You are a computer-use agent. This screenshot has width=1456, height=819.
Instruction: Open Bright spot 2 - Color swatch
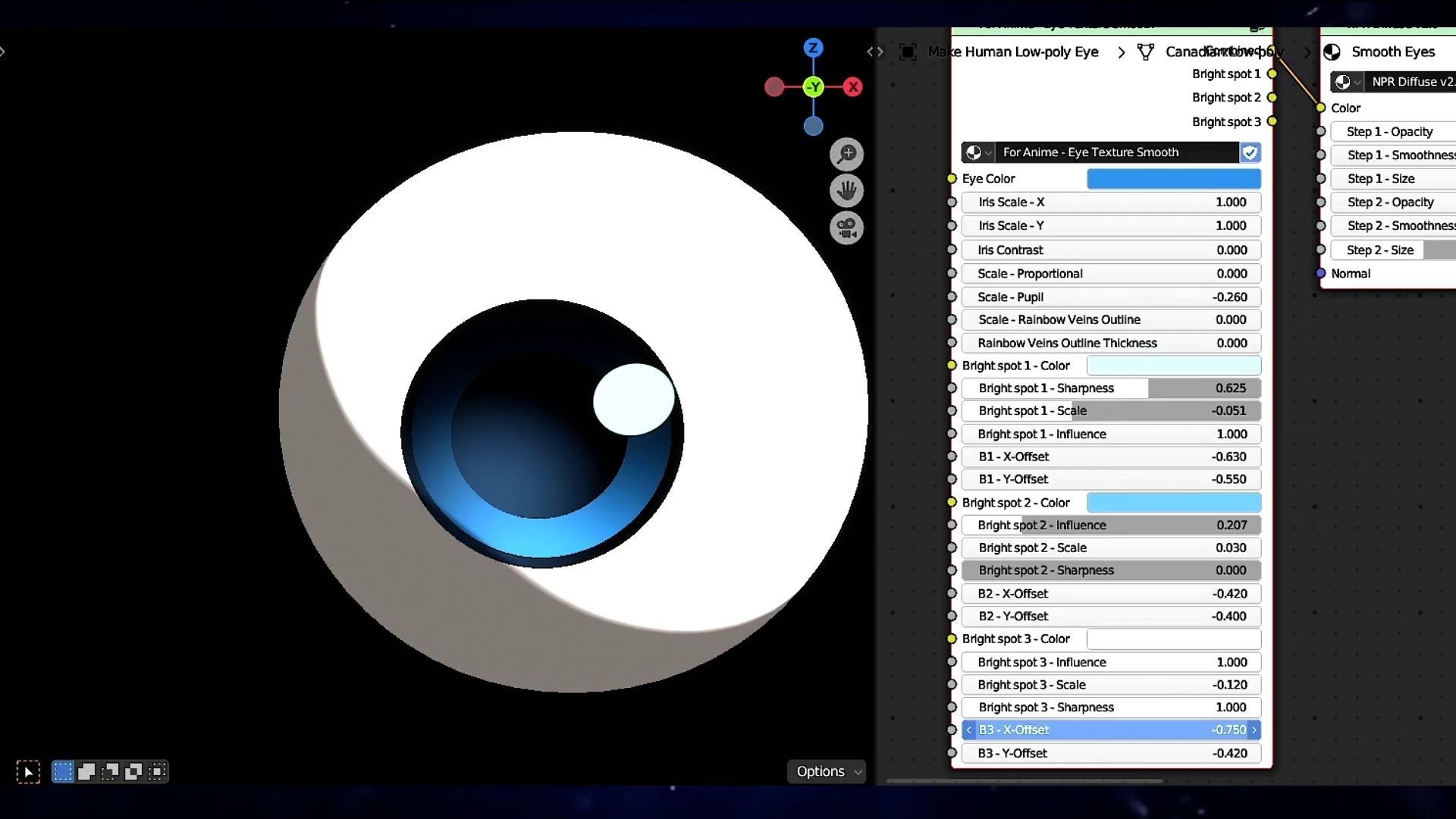[x=1174, y=503]
